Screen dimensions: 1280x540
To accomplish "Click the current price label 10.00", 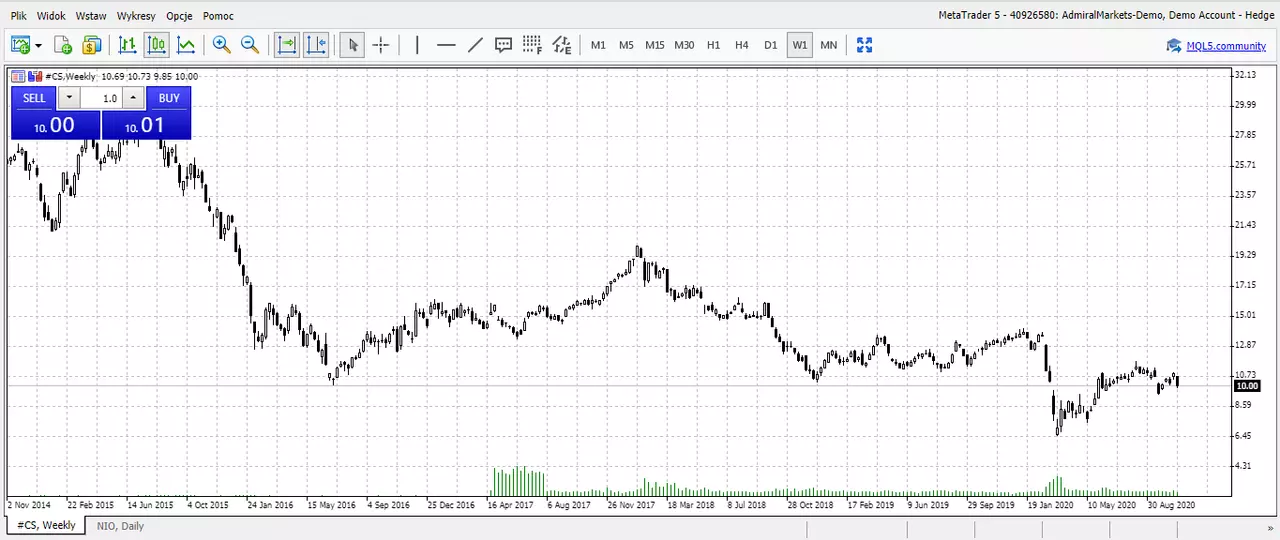I will 1246,386.
